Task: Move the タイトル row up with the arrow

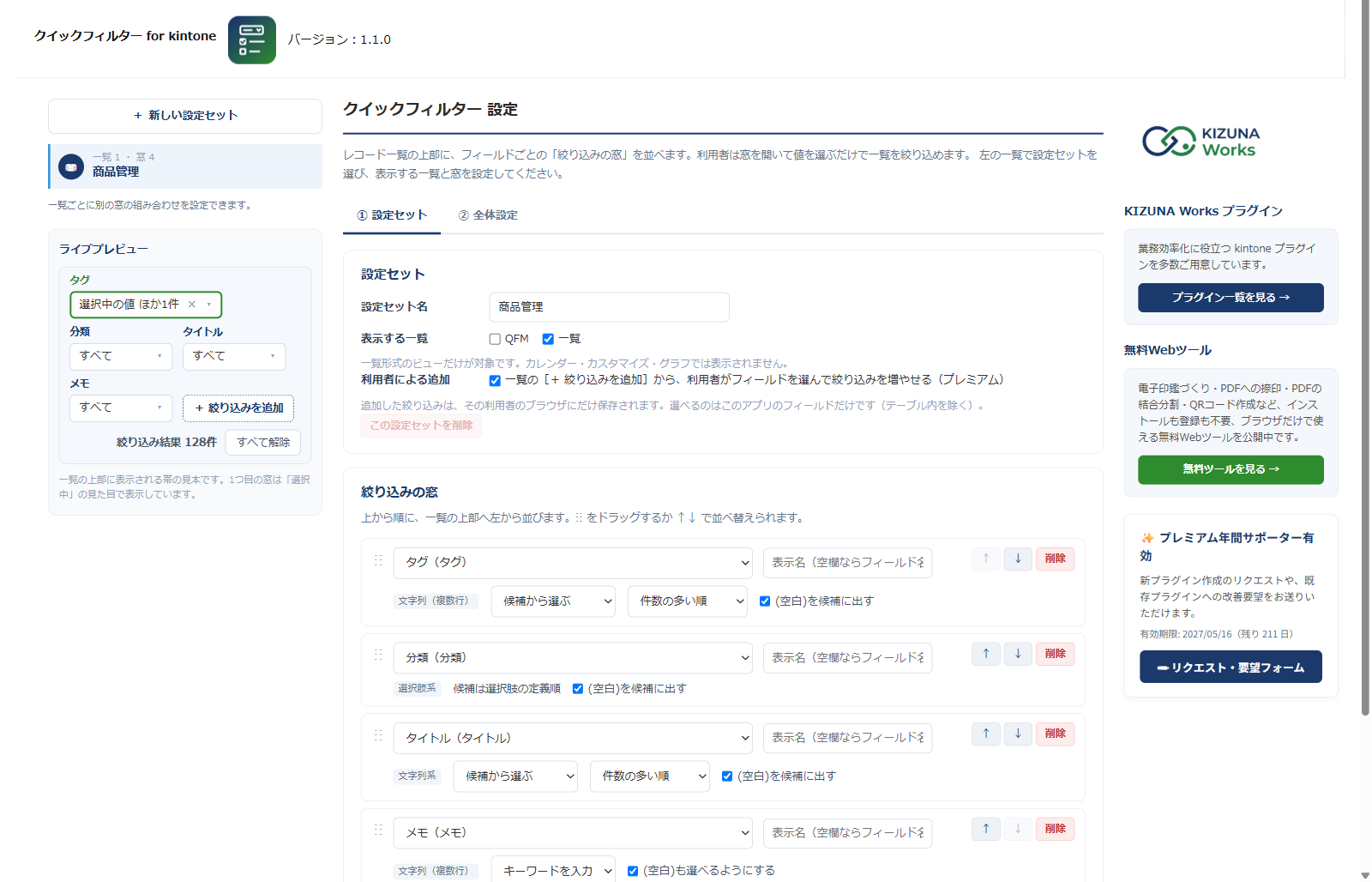Action: pos(986,734)
